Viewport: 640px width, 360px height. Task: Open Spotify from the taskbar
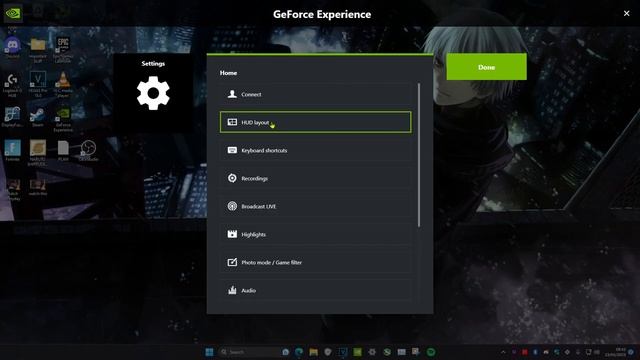(431, 352)
